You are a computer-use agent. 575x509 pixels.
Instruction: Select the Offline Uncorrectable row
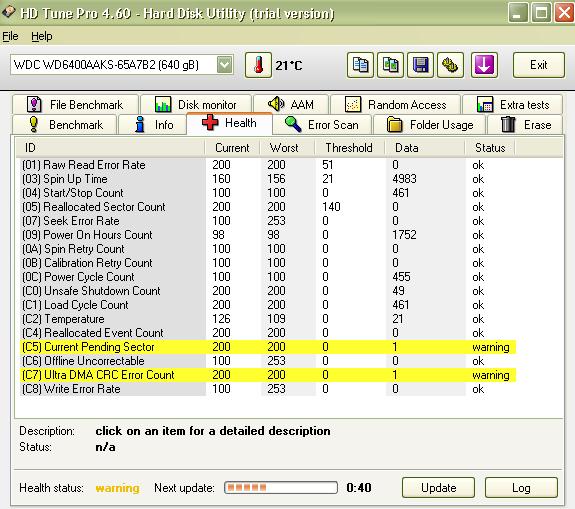pyautogui.click(x=268, y=361)
